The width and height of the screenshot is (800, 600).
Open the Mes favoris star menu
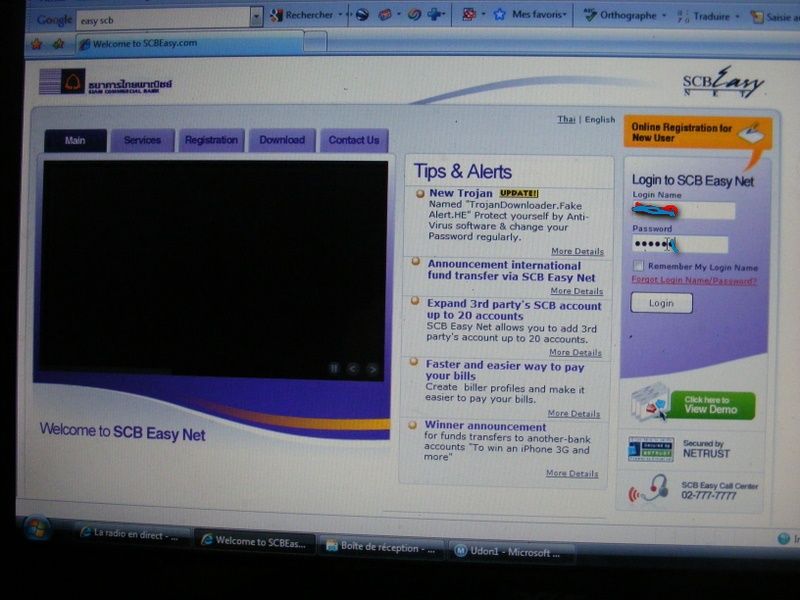(x=530, y=15)
